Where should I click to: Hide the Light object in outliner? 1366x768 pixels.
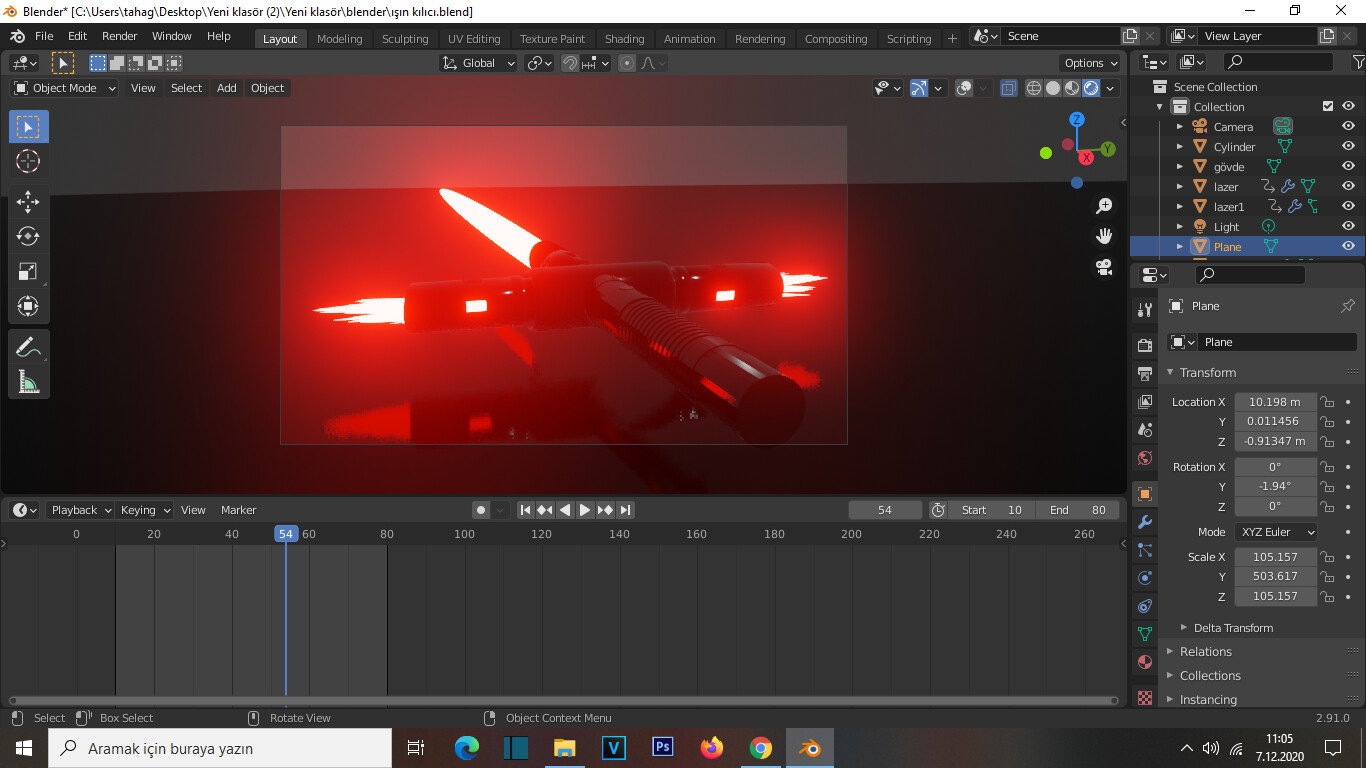(x=1348, y=227)
